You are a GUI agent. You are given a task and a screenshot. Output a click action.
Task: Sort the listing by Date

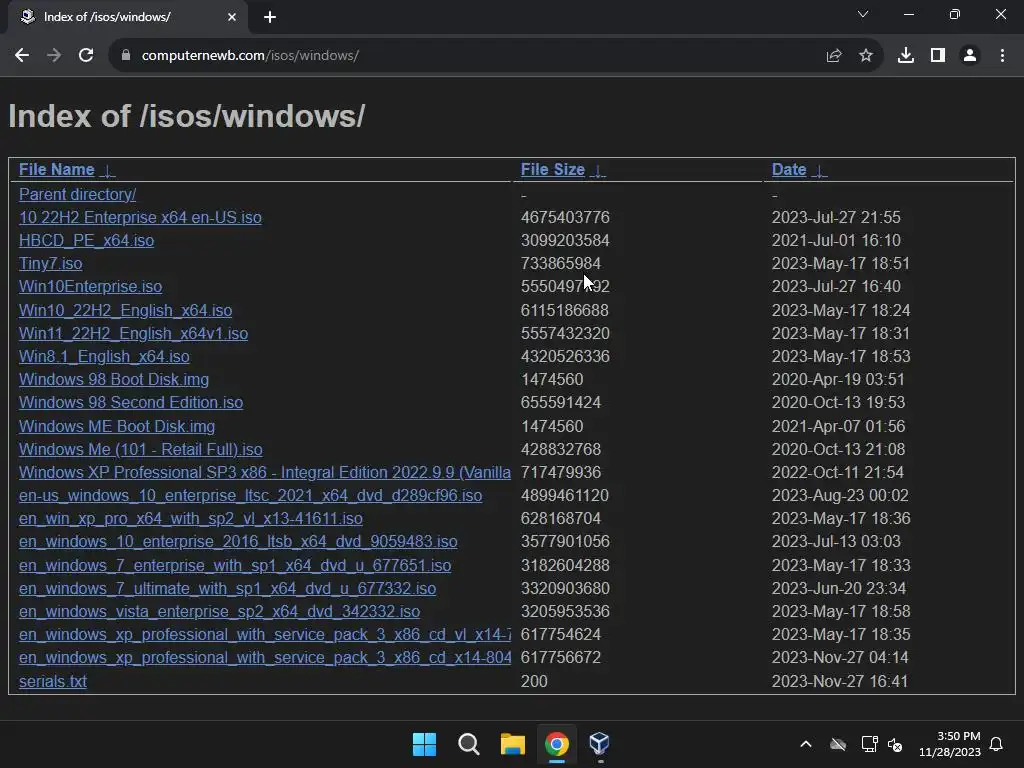[789, 170]
